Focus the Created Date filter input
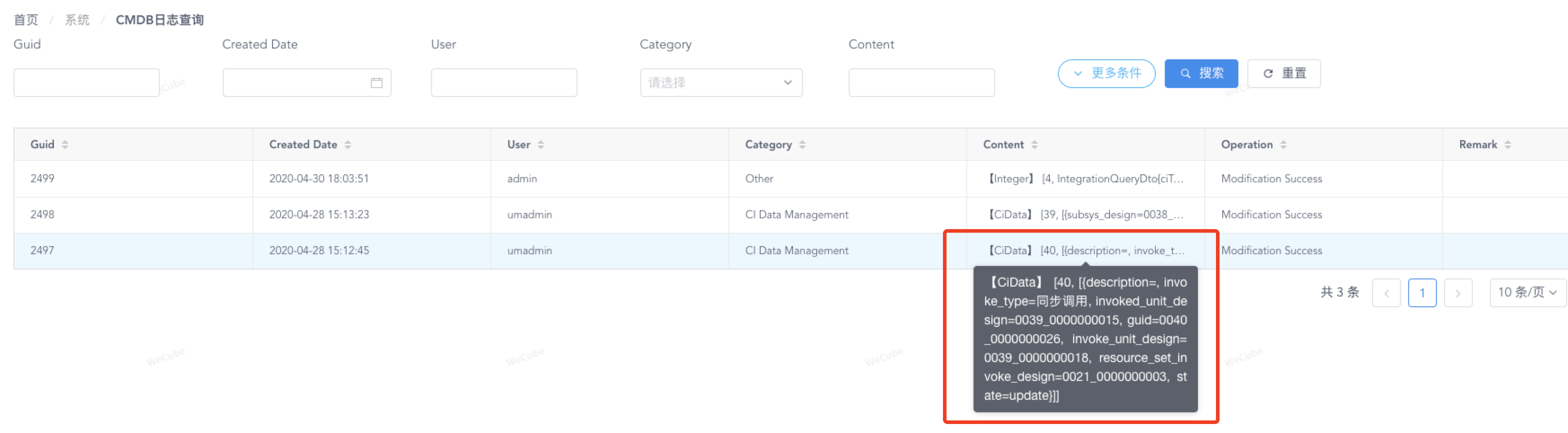This screenshot has height=433, width=1568. (x=307, y=83)
